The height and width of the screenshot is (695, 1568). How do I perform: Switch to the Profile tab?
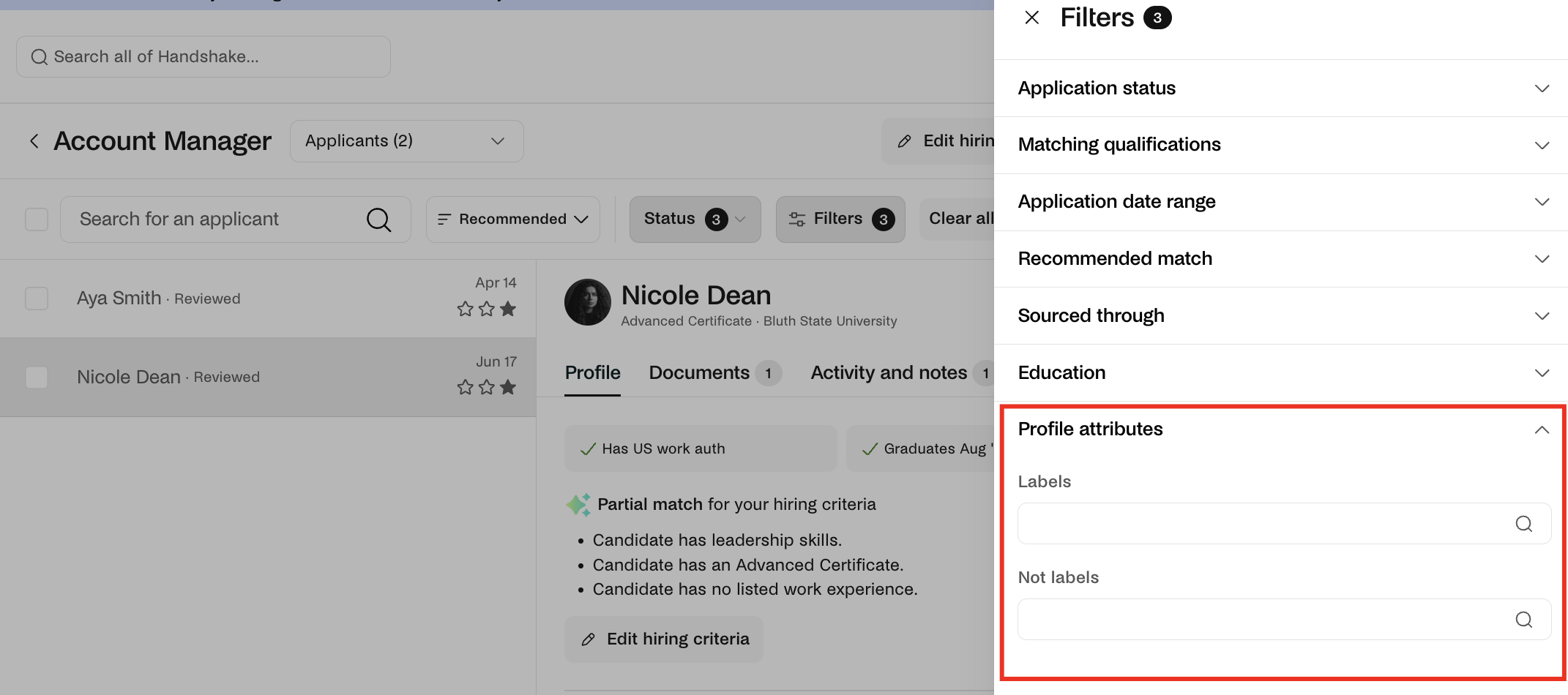pyautogui.click(x=593, y=373)
